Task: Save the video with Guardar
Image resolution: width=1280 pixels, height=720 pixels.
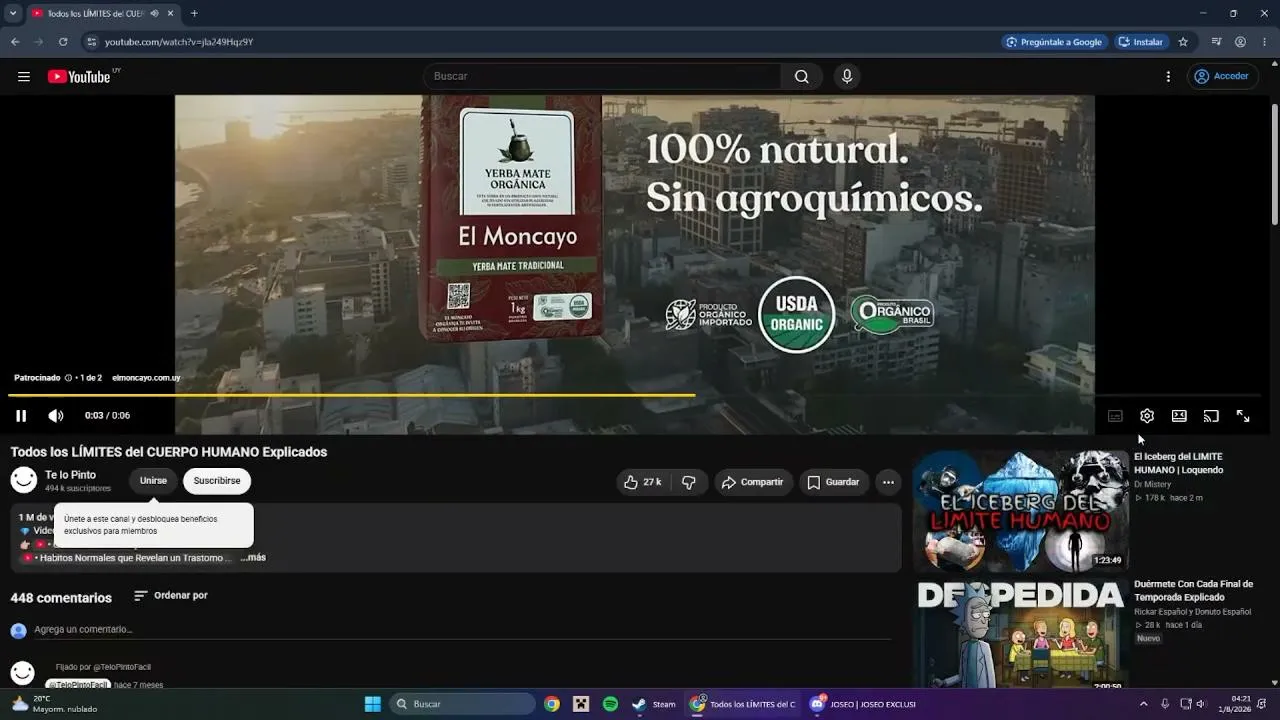Action: (833, 482)
